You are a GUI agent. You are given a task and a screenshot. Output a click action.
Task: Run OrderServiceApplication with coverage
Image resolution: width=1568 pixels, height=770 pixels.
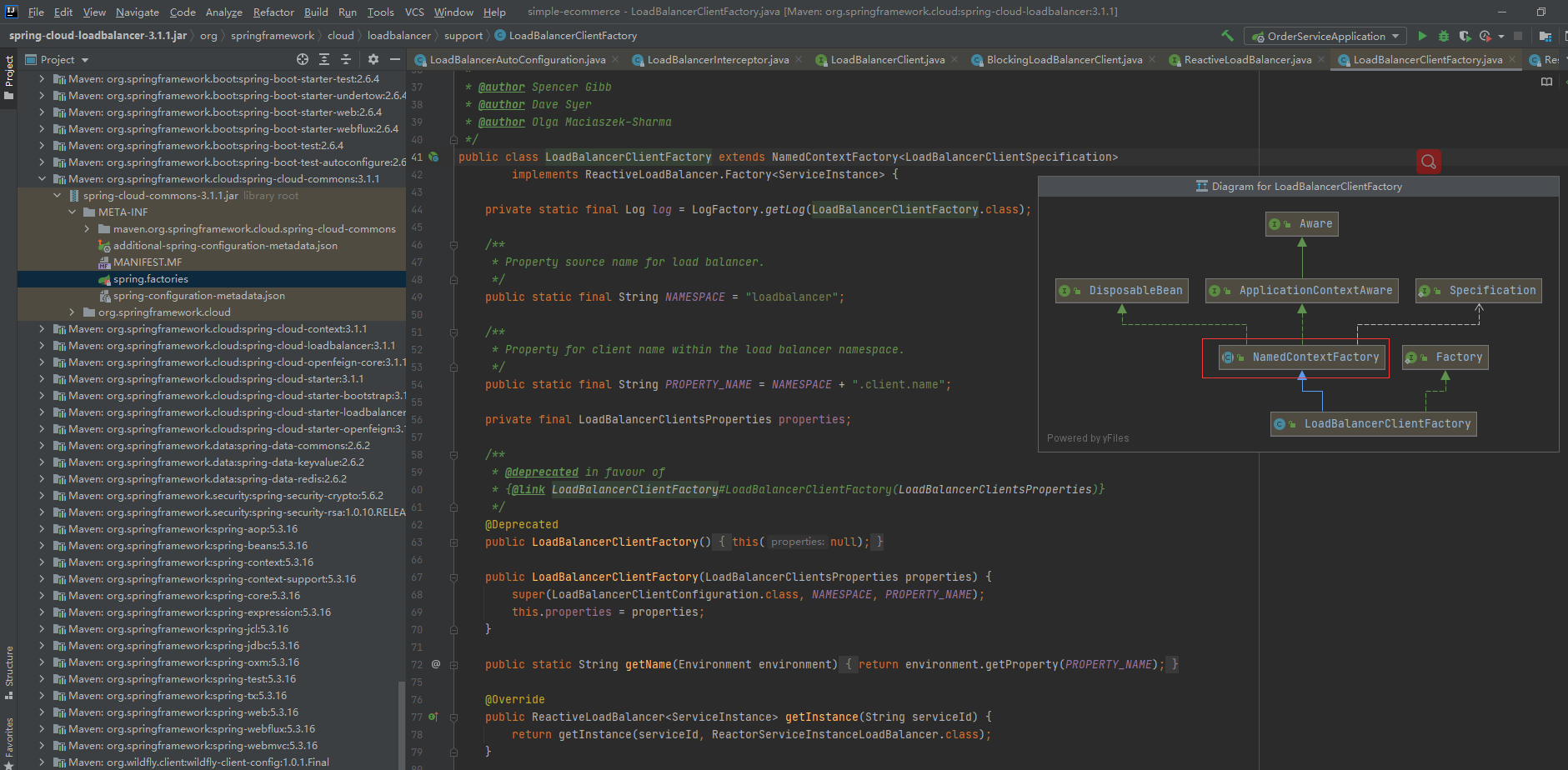tap(1465, 36)
